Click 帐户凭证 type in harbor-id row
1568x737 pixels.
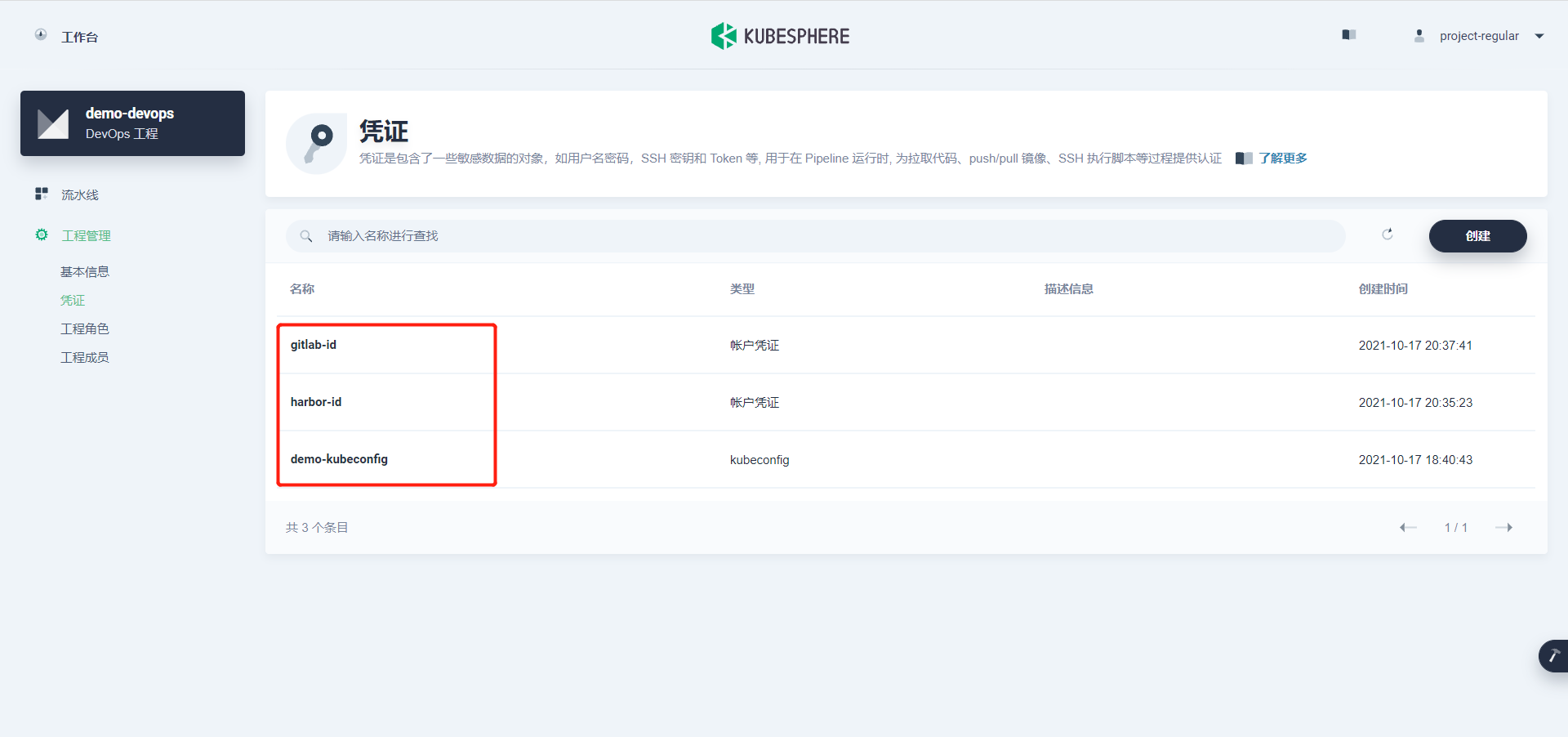point(755,403)
